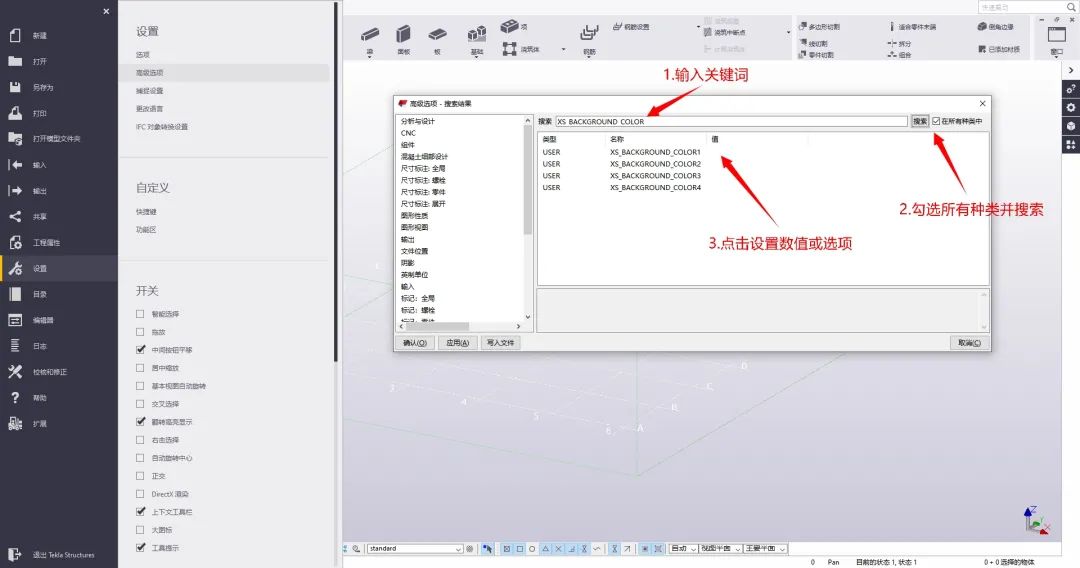Image resolution: width=1080 pixels, height=568 pixels.
Task: Click the 多边形切割 polygon cut tool
Action: (823, 27)
